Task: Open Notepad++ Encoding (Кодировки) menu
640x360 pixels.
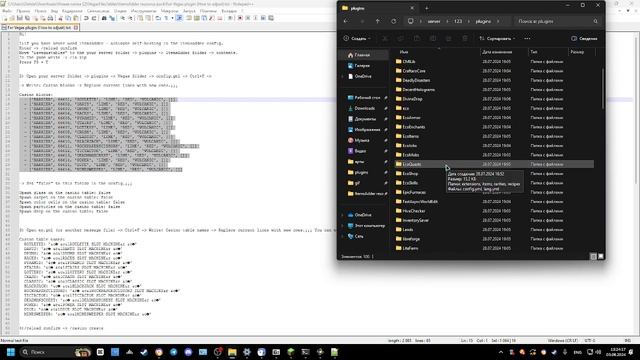Action: click(72, 11)
